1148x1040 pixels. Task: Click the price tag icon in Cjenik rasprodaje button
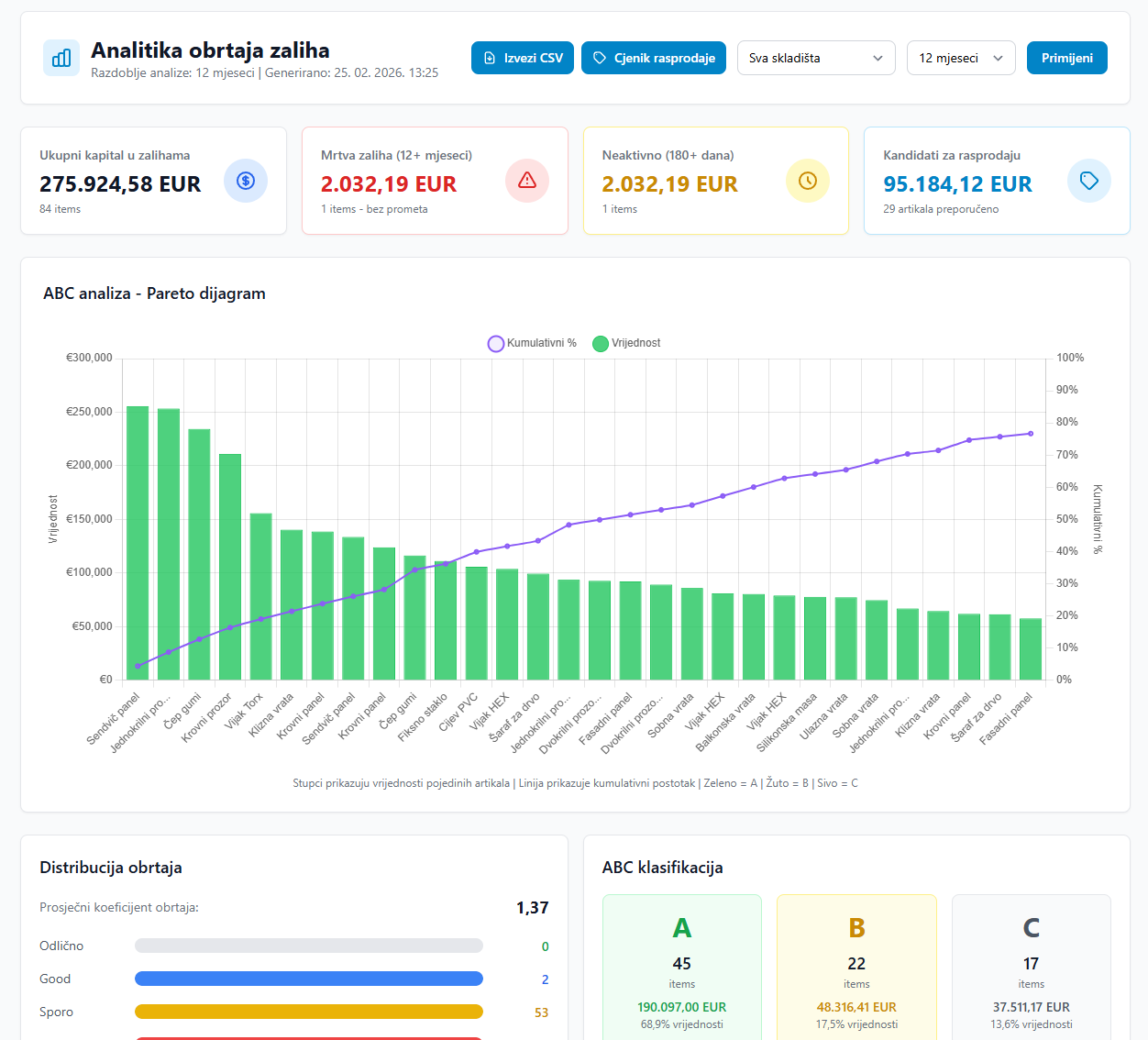(x=601, y=57)
